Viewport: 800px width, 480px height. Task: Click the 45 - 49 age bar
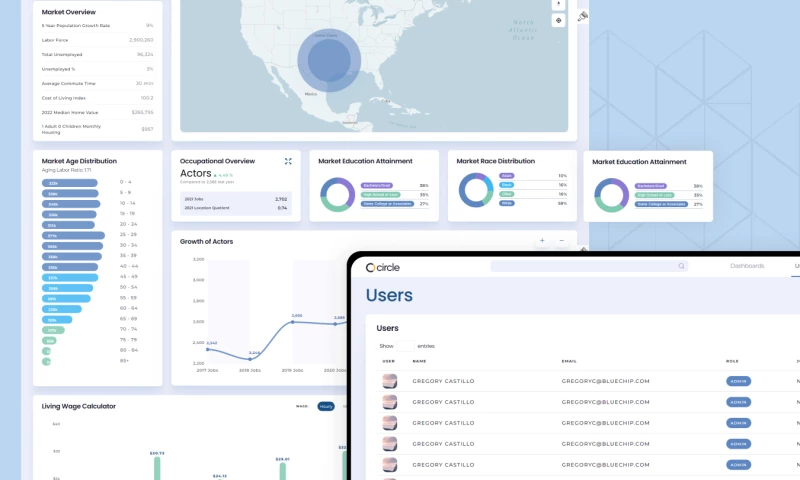click(70, 278)
